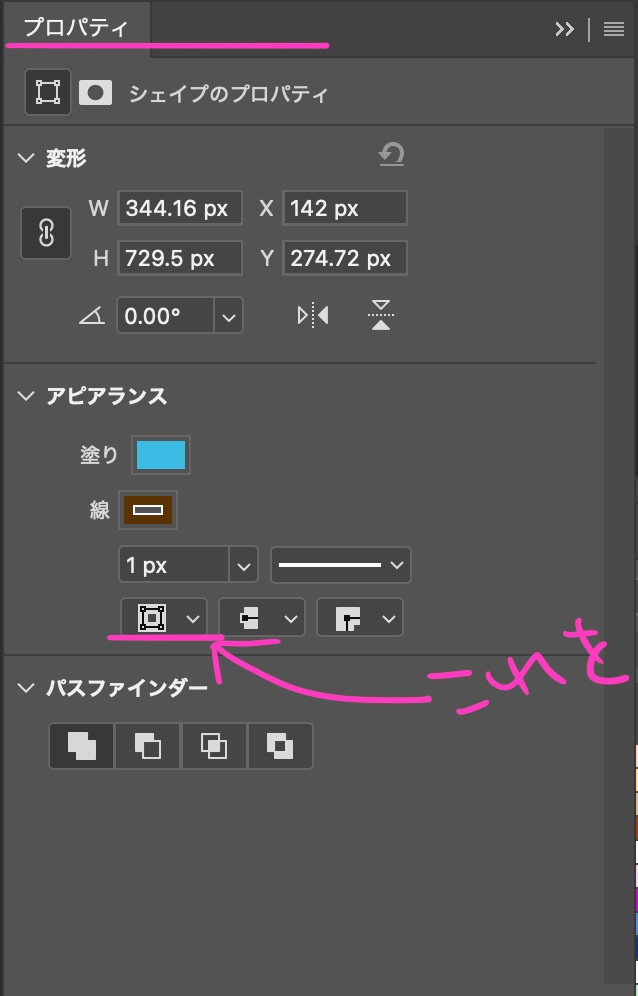Image resolution: width=638 pixels, height=996 pixels.
Task: Select the mask properties icon
Action: pos(95,93)
